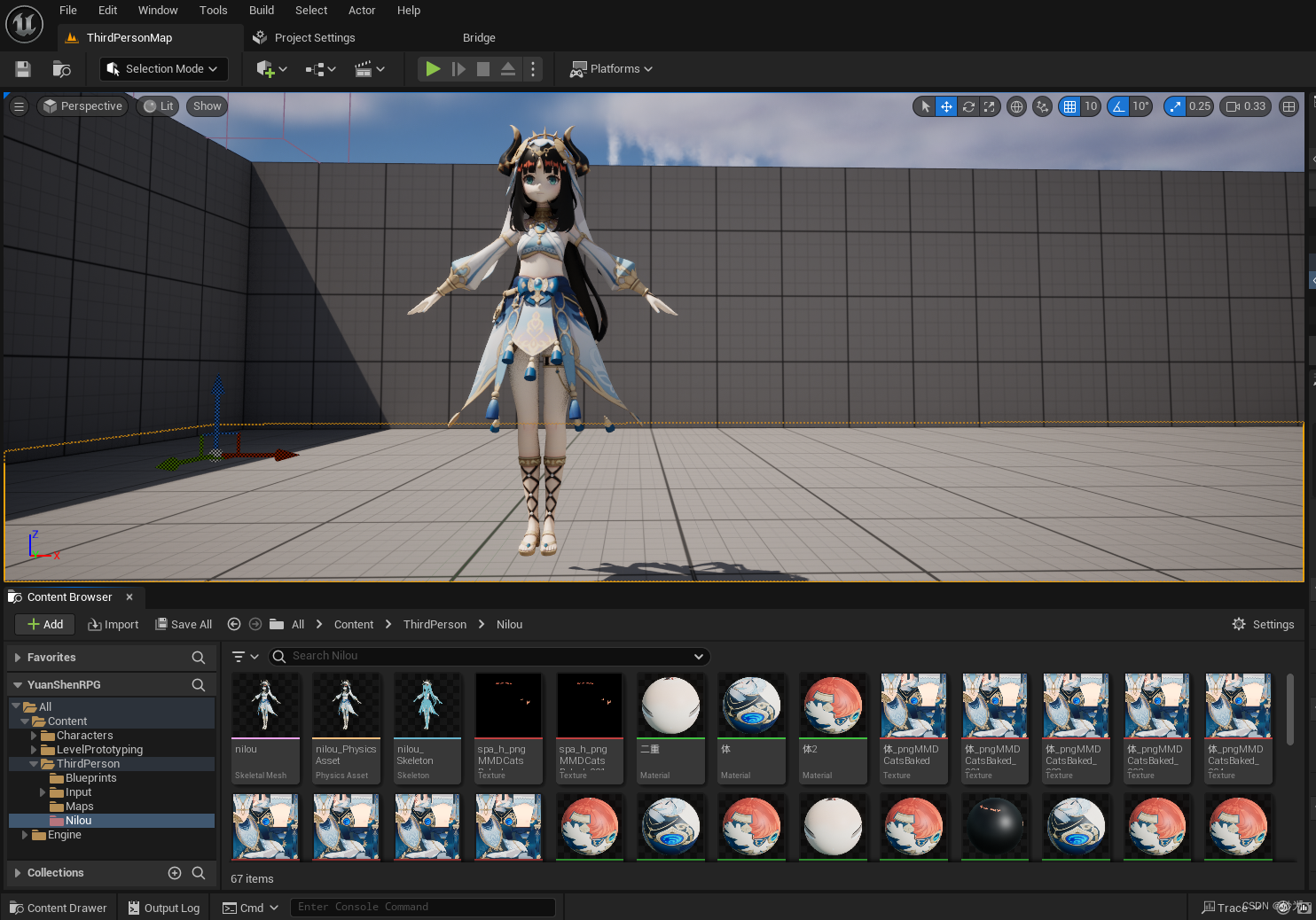Expand the Engine folder

25,835
